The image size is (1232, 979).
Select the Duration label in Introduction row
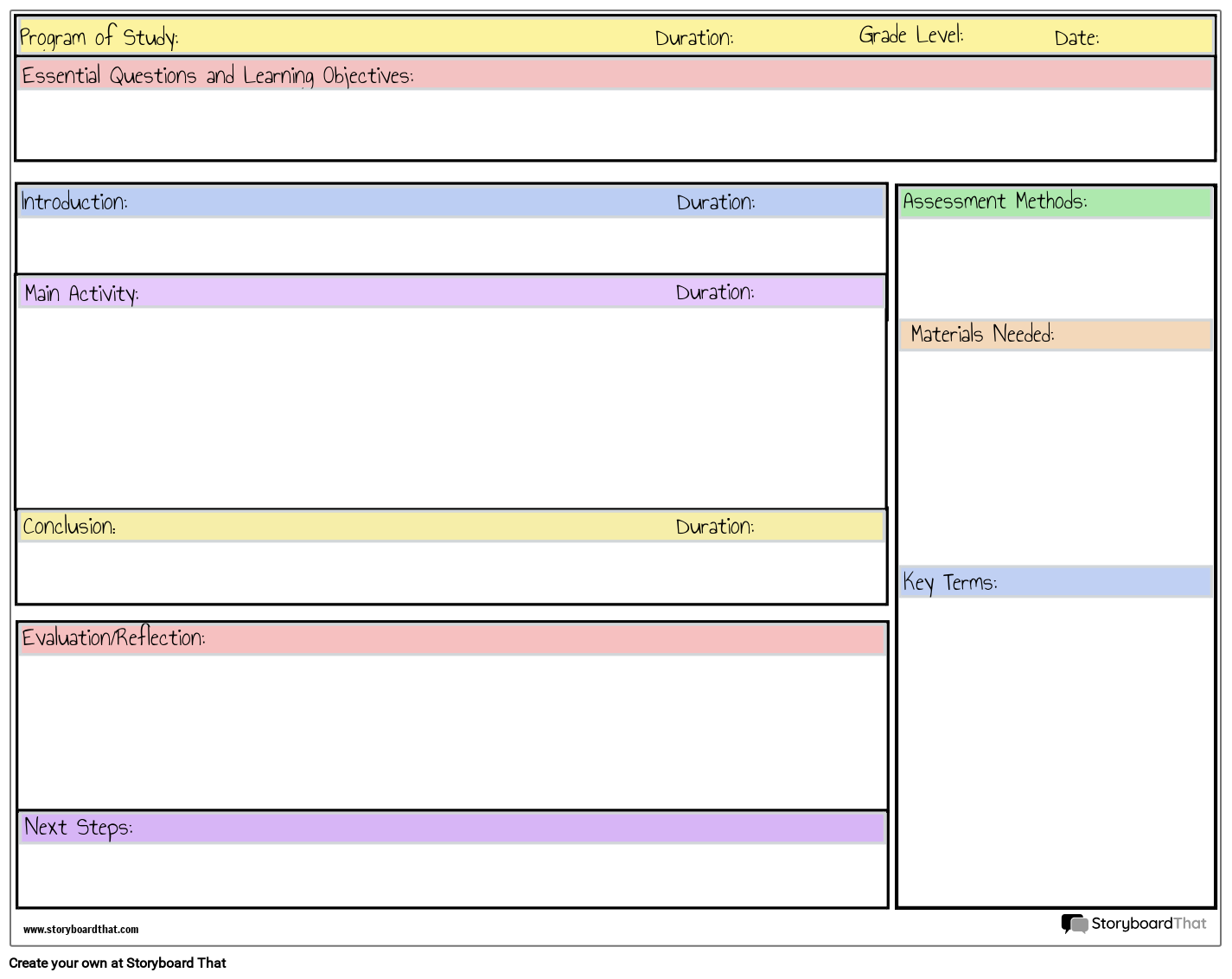(x=715, y=202)
